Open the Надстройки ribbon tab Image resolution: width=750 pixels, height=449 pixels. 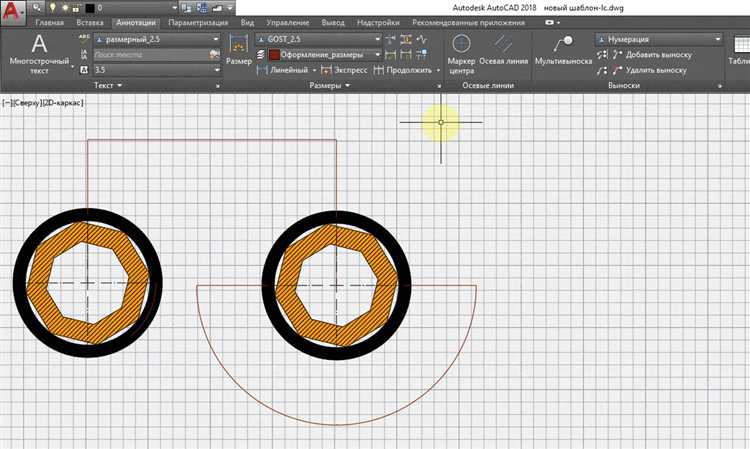[378, 22]
